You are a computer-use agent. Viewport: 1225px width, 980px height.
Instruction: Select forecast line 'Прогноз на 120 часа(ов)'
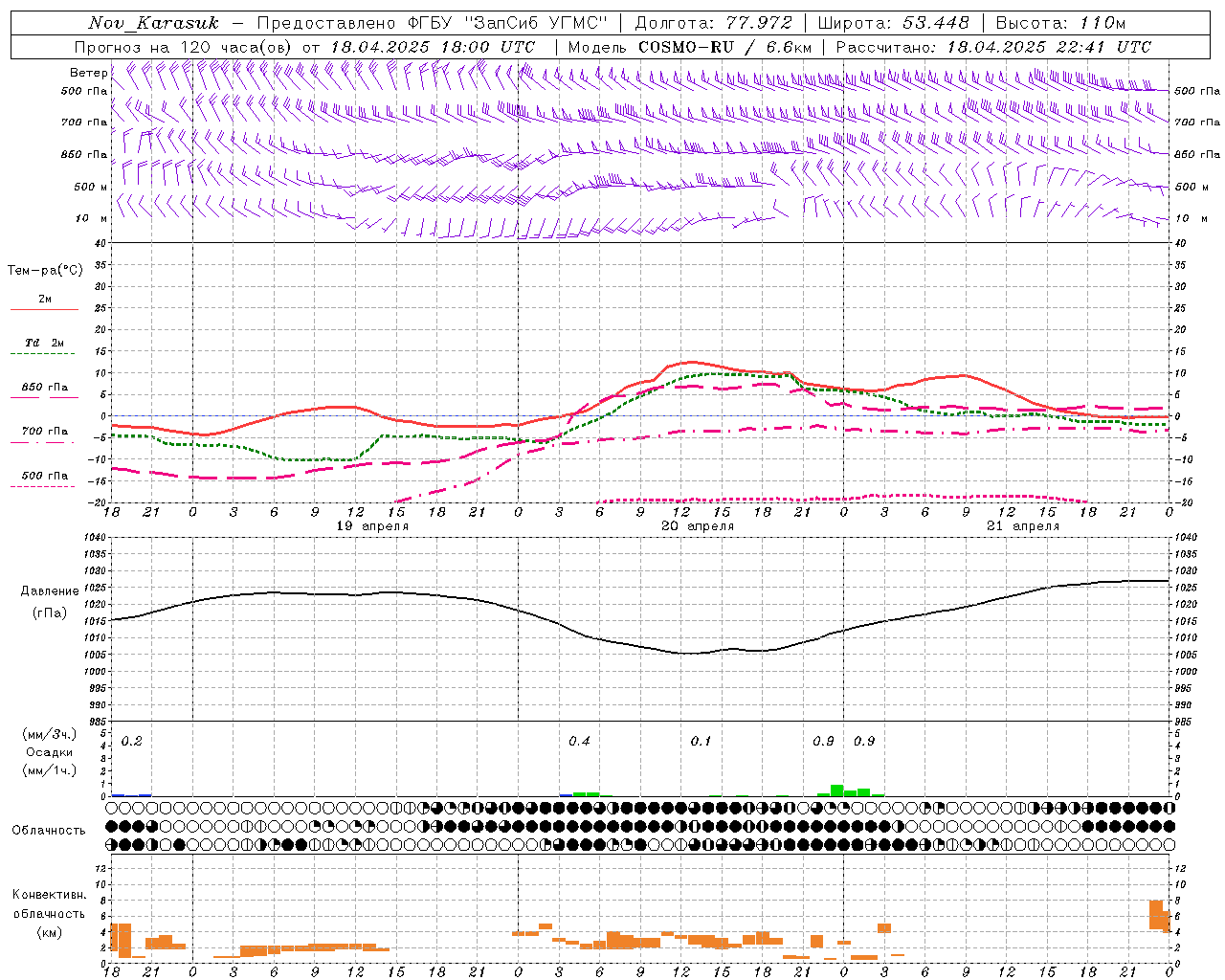pyautogui.click(x=185, y=47)
